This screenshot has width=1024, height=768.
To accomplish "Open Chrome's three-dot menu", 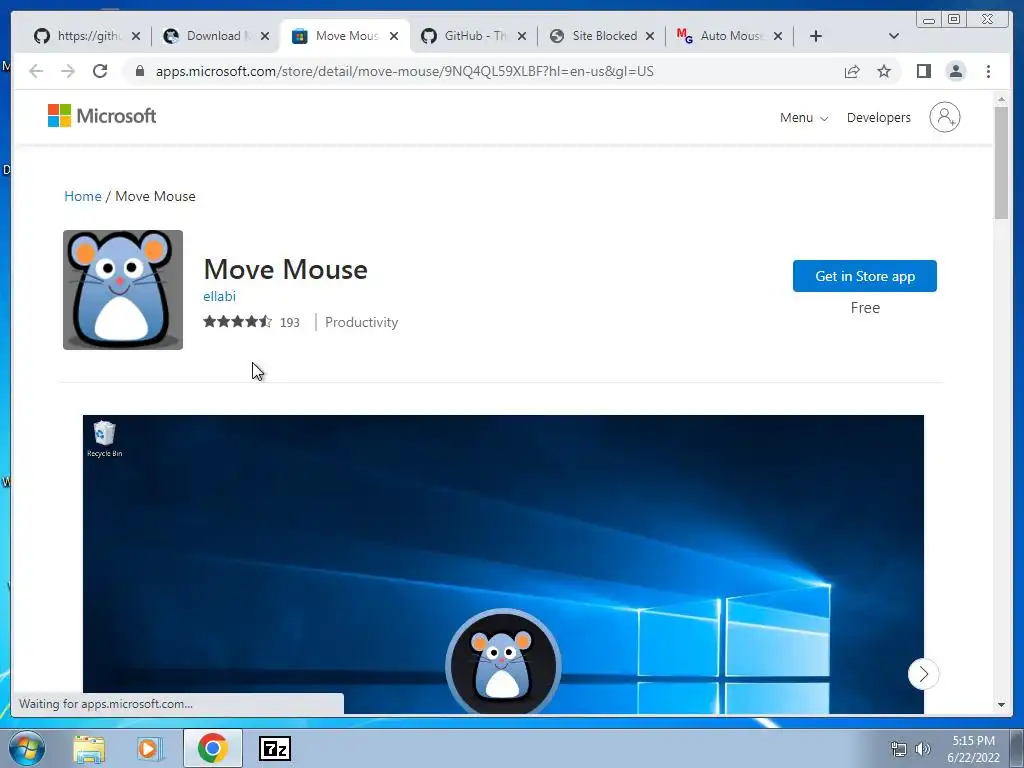I will click(988, 71).
